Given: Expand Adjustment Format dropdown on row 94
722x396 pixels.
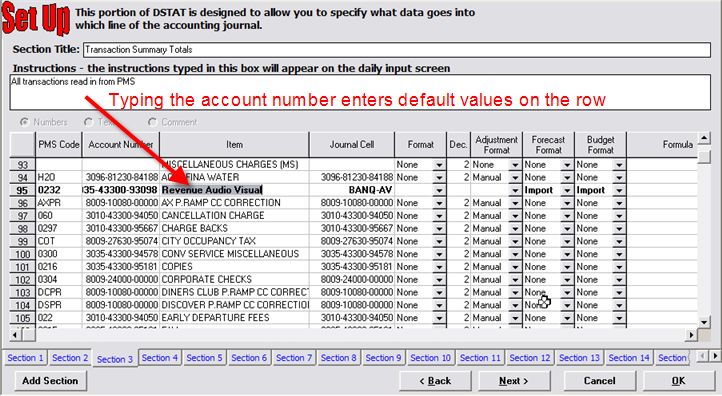Looking at the screenshot, I should [x=515, y=178].
